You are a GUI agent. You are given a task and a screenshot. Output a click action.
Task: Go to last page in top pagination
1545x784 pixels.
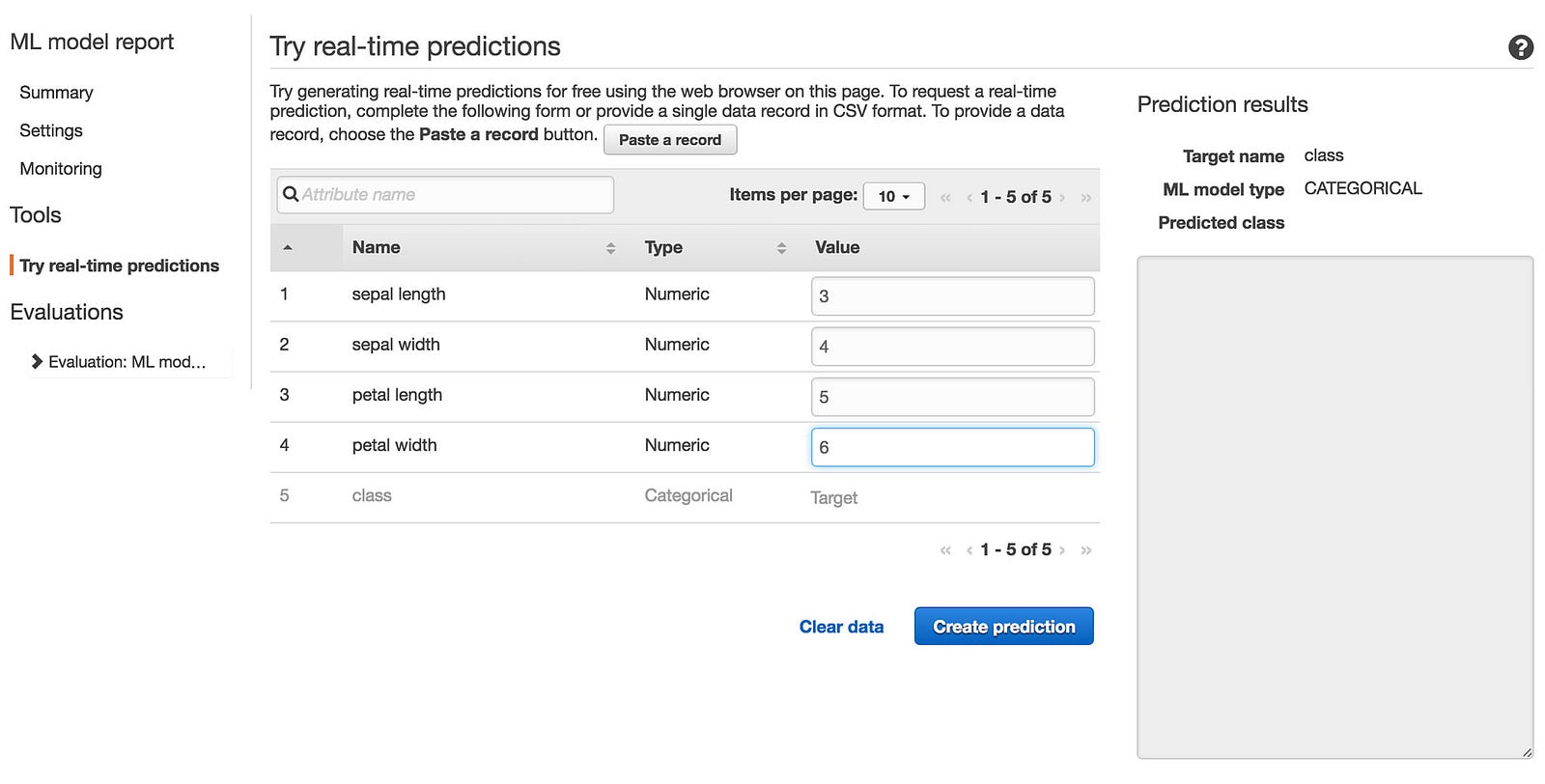[1086, 197]
